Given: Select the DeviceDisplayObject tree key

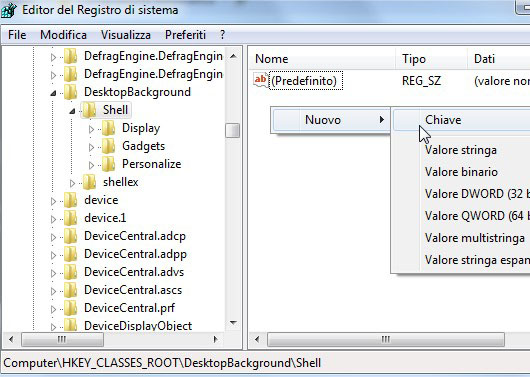Looking at the screenshot, I should tap(138, 325).
